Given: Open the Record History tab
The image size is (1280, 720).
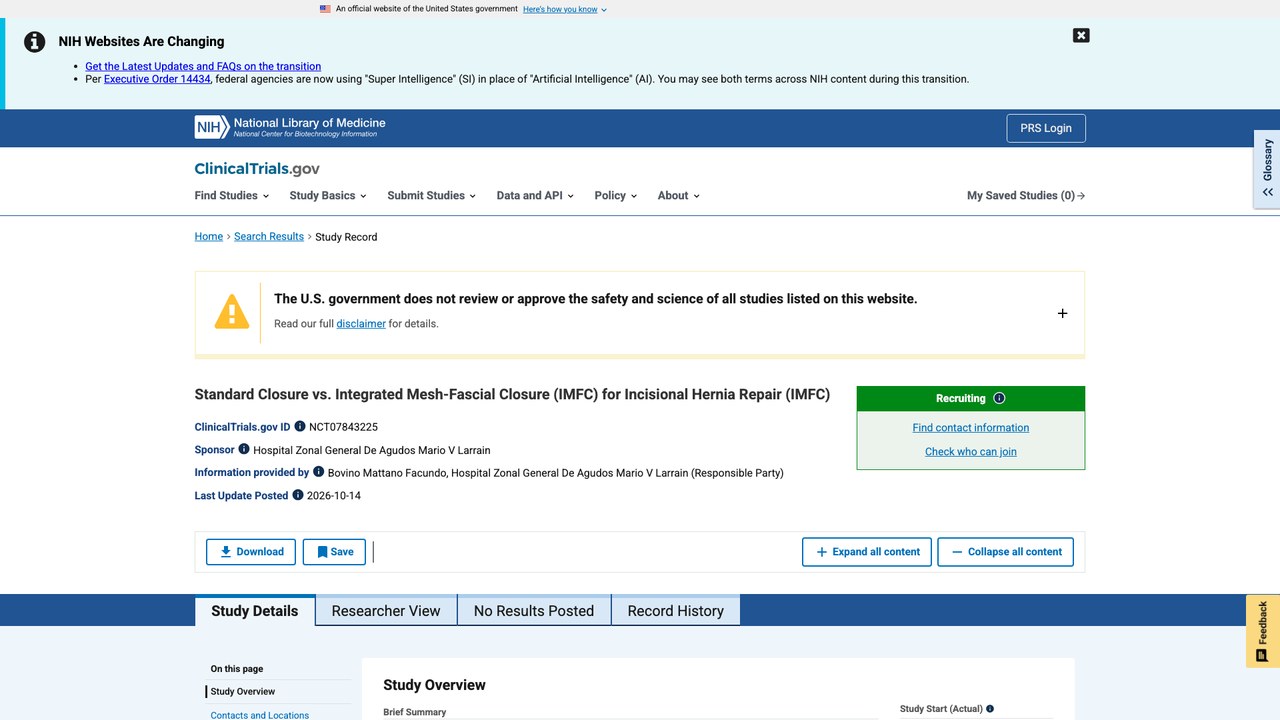Looking at the screenshot, I should pos(676,611).
